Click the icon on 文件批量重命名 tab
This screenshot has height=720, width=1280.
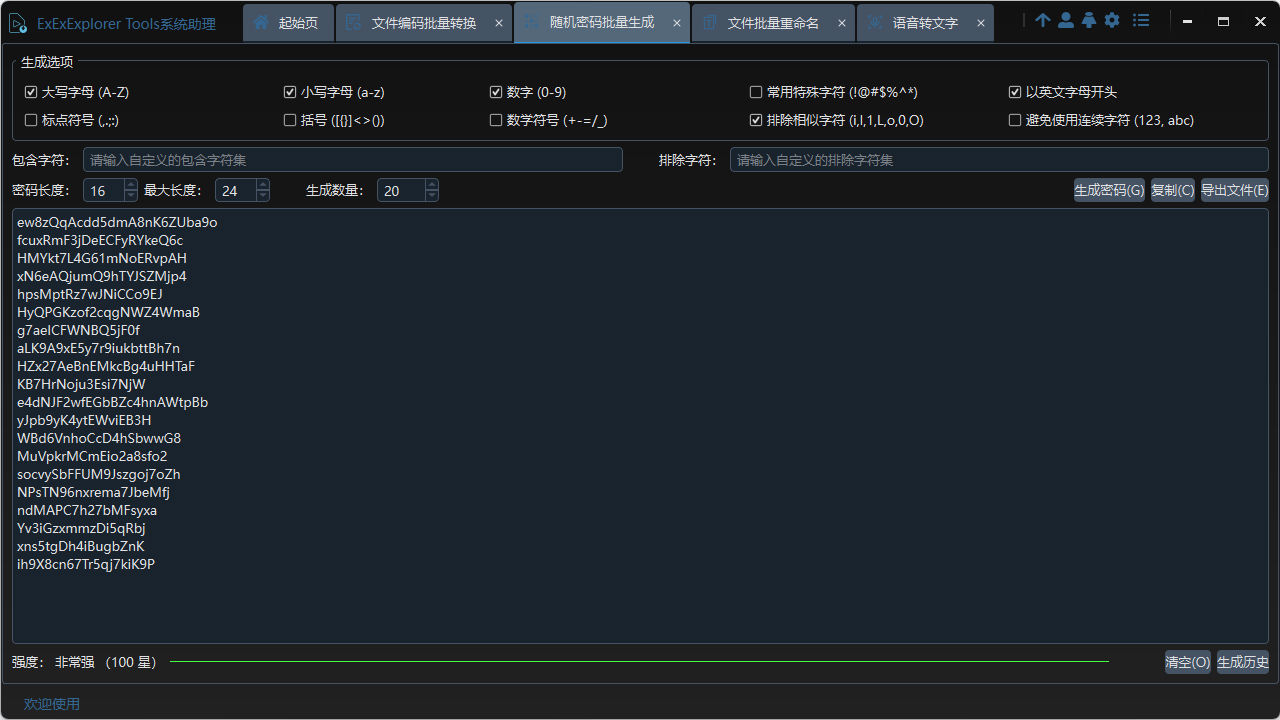coord(709,22)
